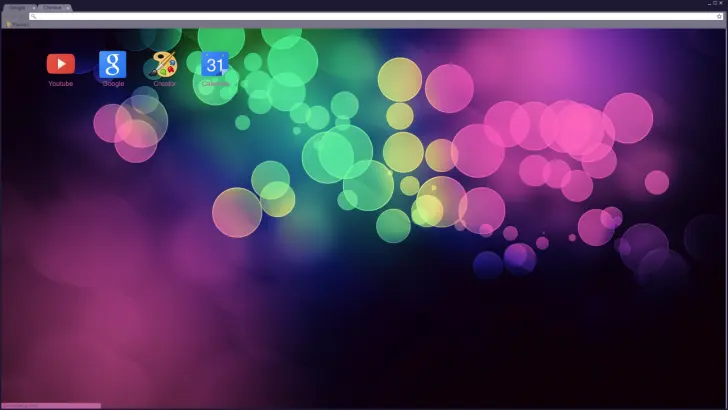Switch to the Chrome tab
The height and width of the screenshot is (410, 728).
(51, 7)
